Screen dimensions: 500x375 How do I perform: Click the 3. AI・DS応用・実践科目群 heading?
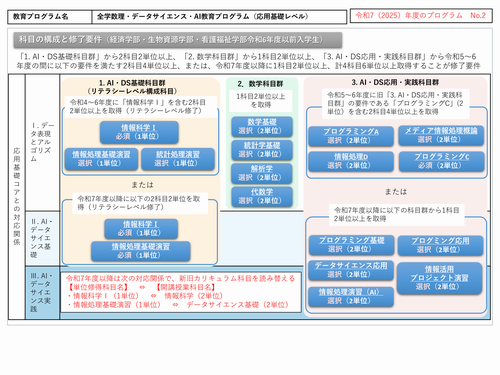coord(395,82)
